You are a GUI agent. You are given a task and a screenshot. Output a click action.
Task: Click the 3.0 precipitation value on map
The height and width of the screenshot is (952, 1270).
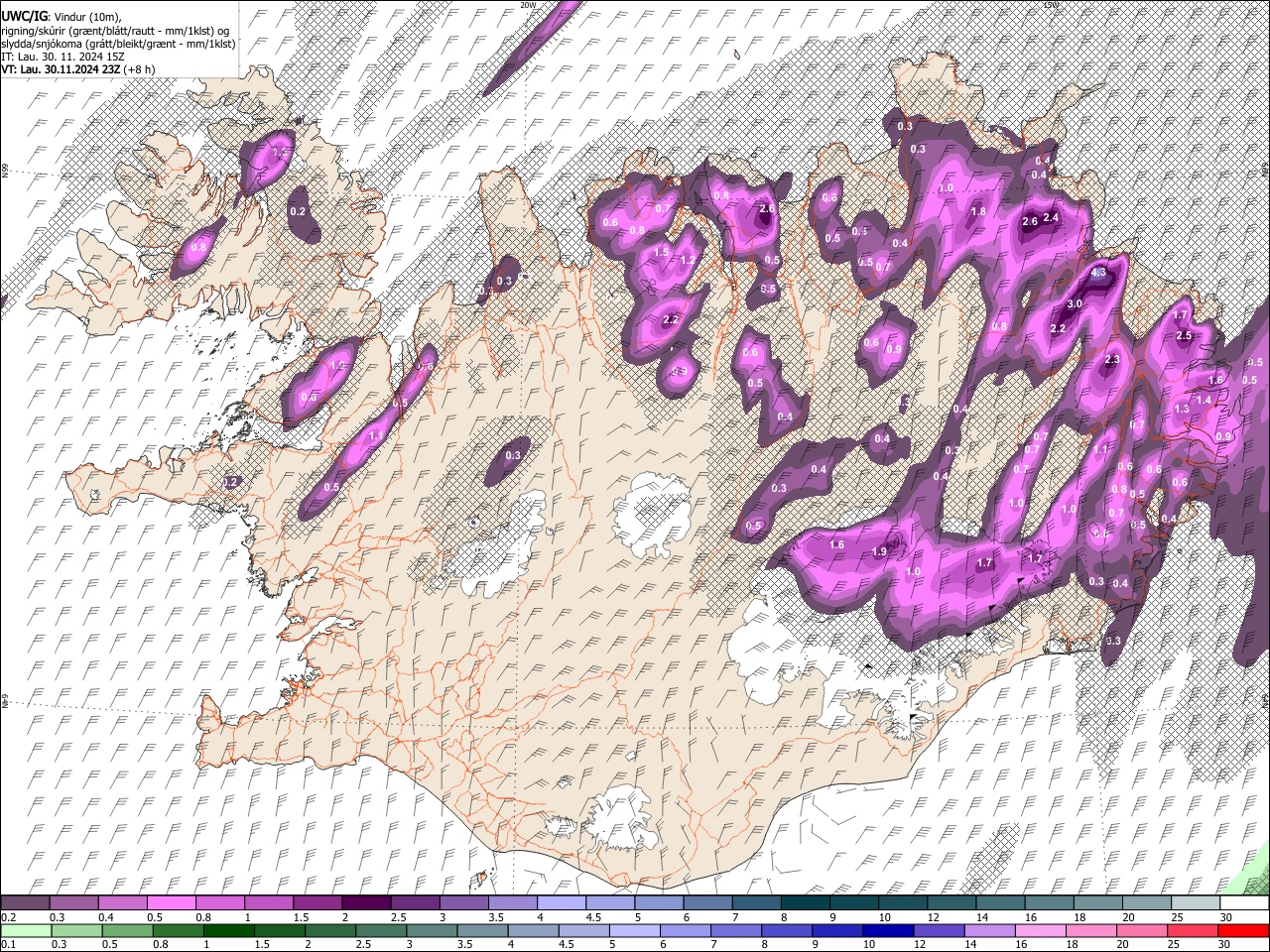pyautogui.click(x=1075, y=304)
